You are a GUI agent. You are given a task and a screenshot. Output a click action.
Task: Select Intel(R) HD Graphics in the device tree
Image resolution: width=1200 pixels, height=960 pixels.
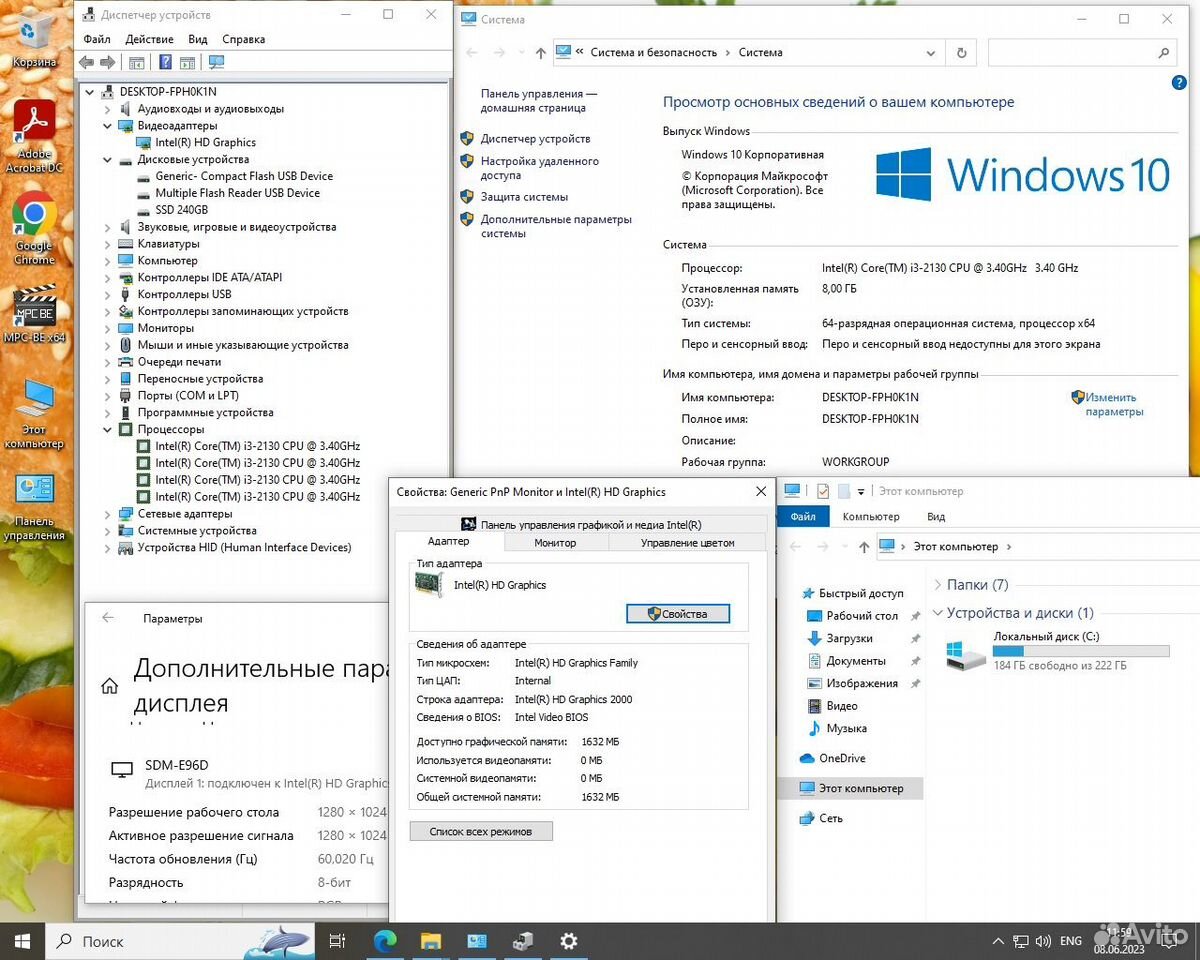205,143
